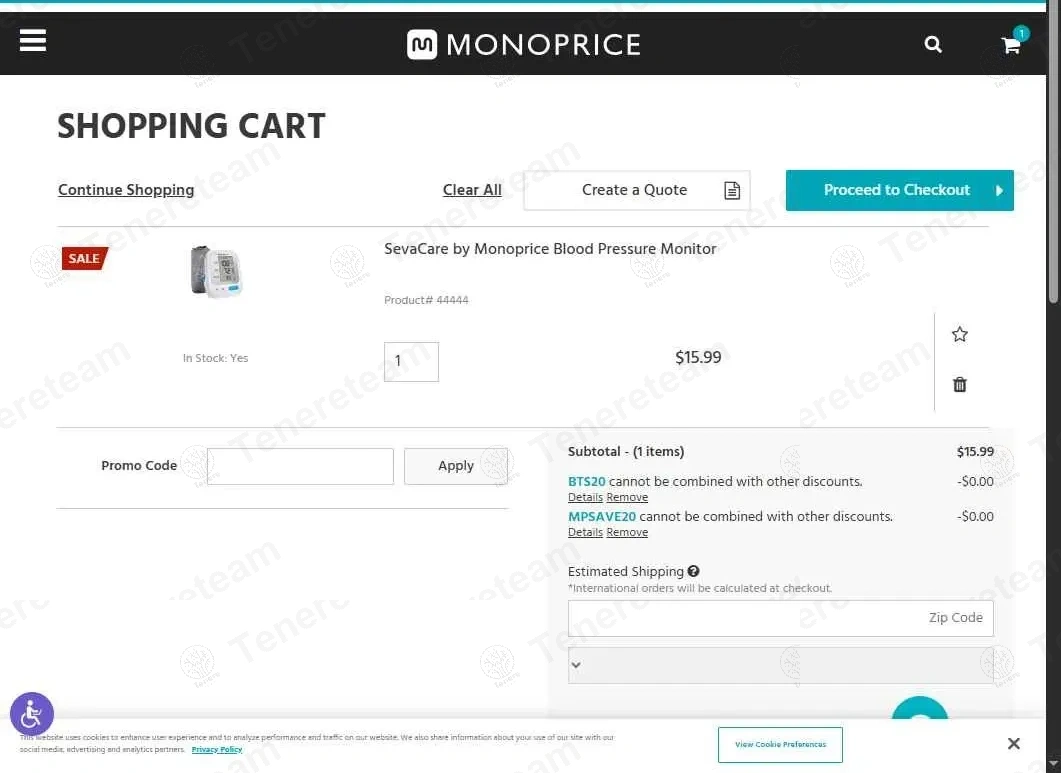This screenshot has width=1061, height=773.
Task: Click the search magnifier icon
Action: 933,45
